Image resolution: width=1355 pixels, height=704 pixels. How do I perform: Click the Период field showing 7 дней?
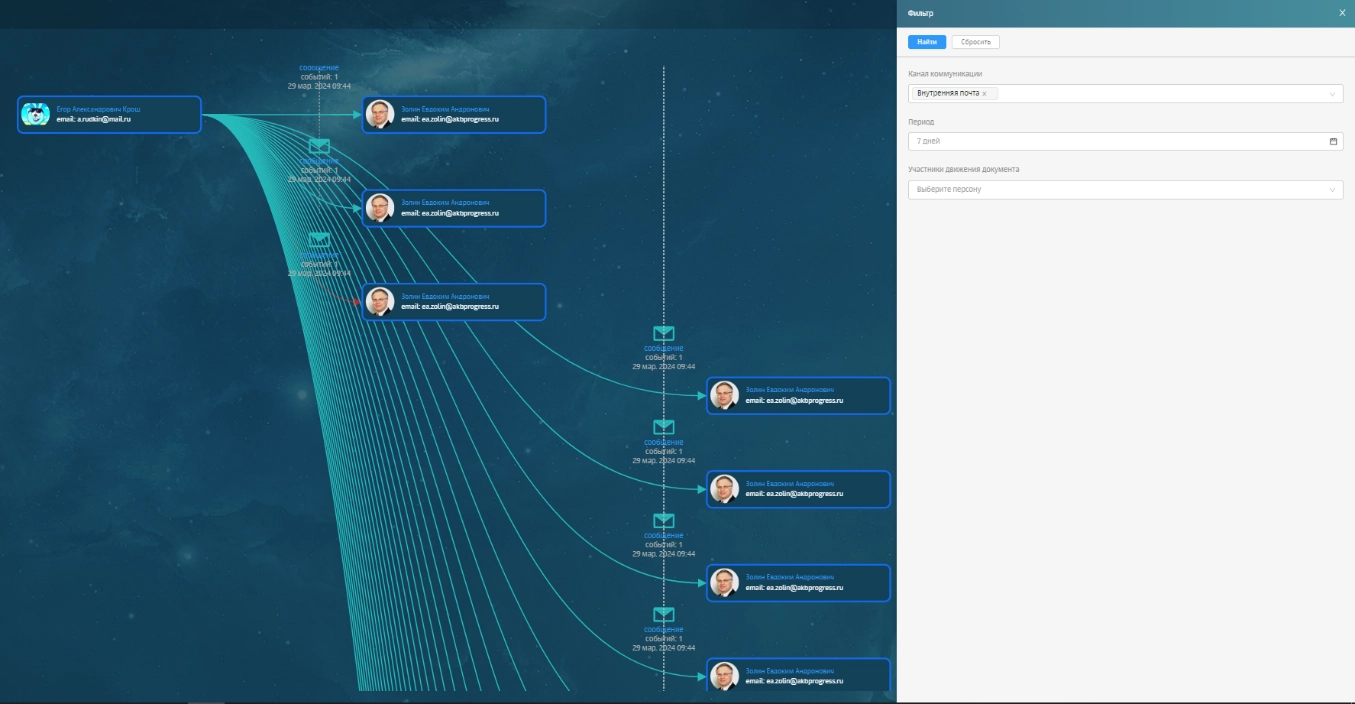pyautogui.click(x=1125, y=141)
